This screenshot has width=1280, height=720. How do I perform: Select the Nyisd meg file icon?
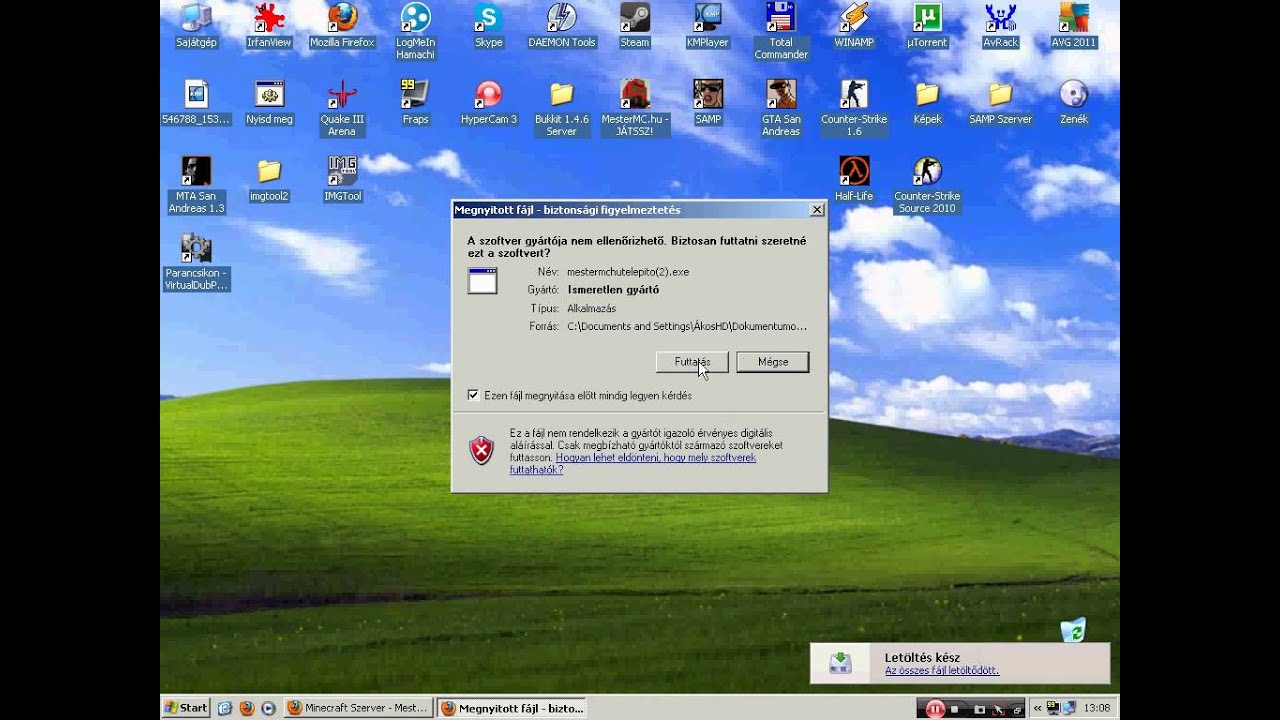pos(269,102)
